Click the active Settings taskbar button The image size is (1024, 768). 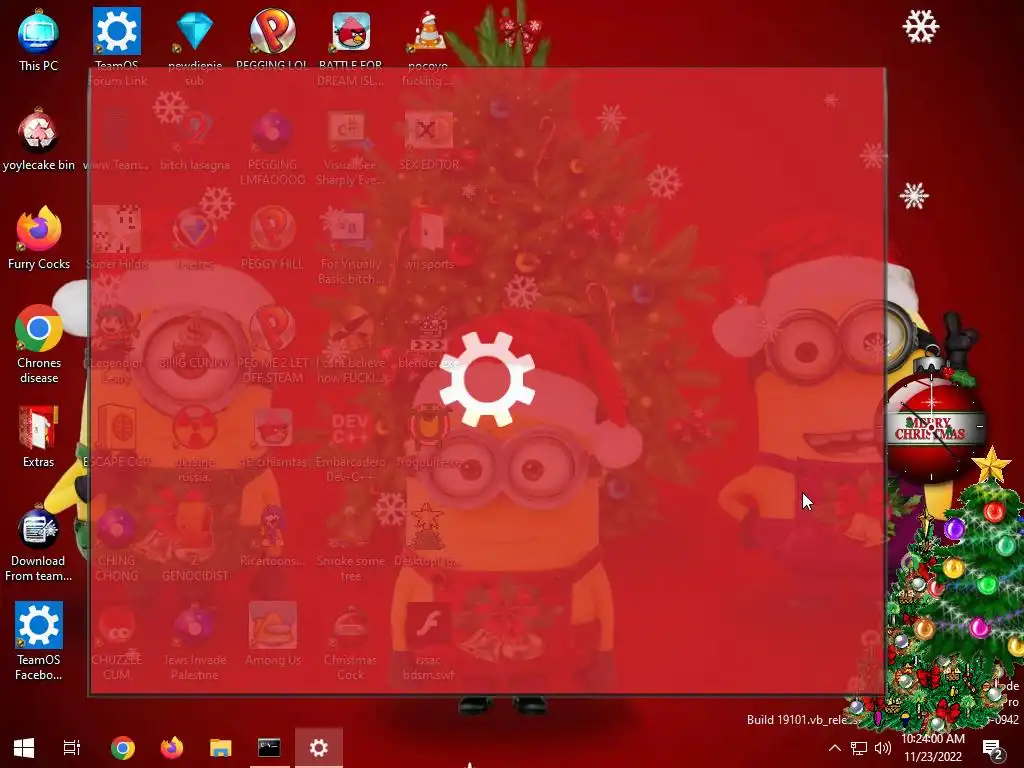click(319, 748)
